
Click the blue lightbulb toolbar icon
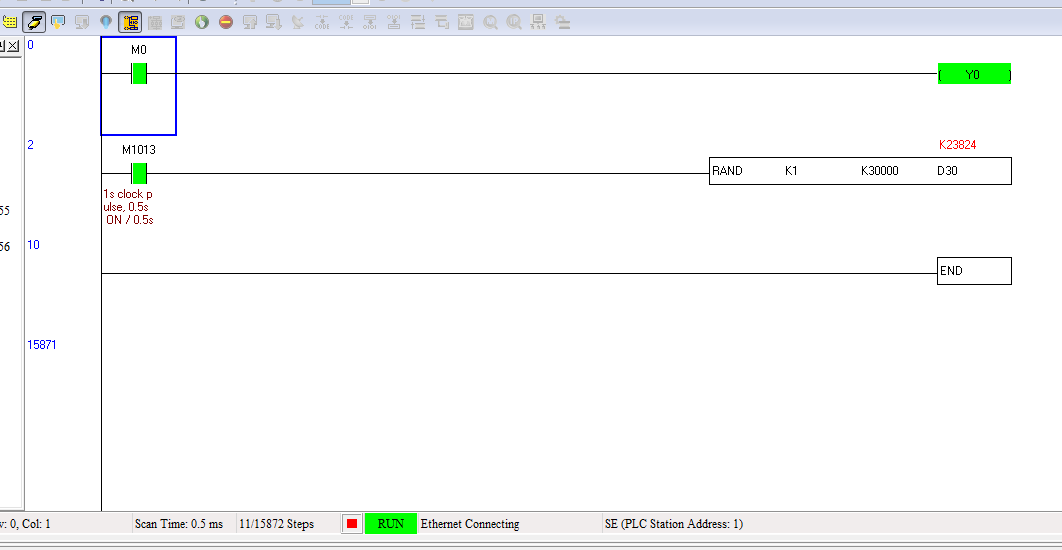tap(106, 22)
